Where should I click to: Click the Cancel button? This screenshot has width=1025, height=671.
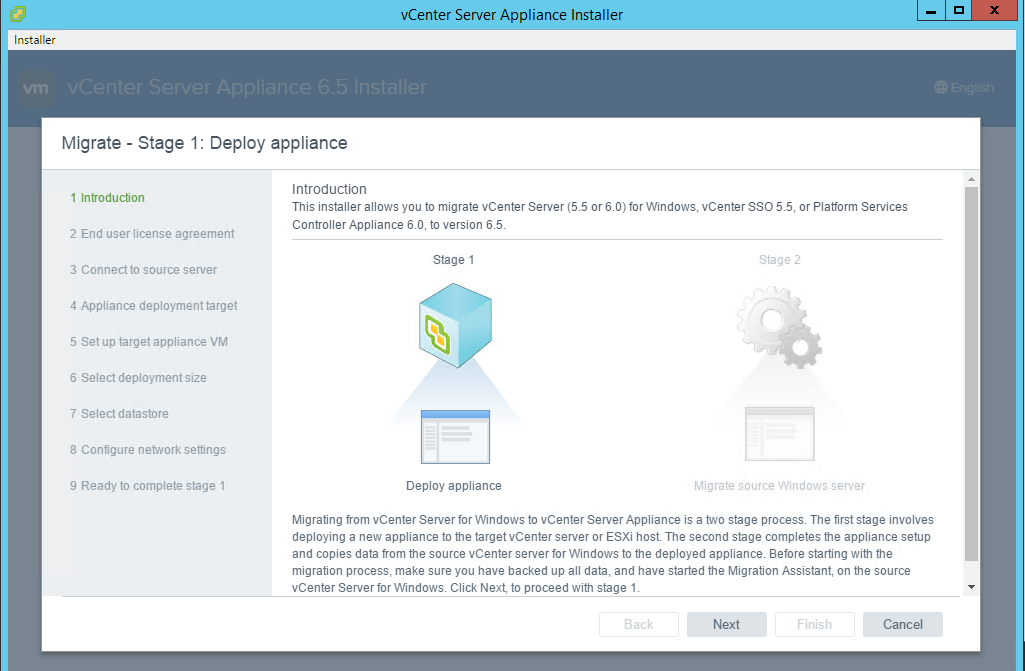coord(903,624)
